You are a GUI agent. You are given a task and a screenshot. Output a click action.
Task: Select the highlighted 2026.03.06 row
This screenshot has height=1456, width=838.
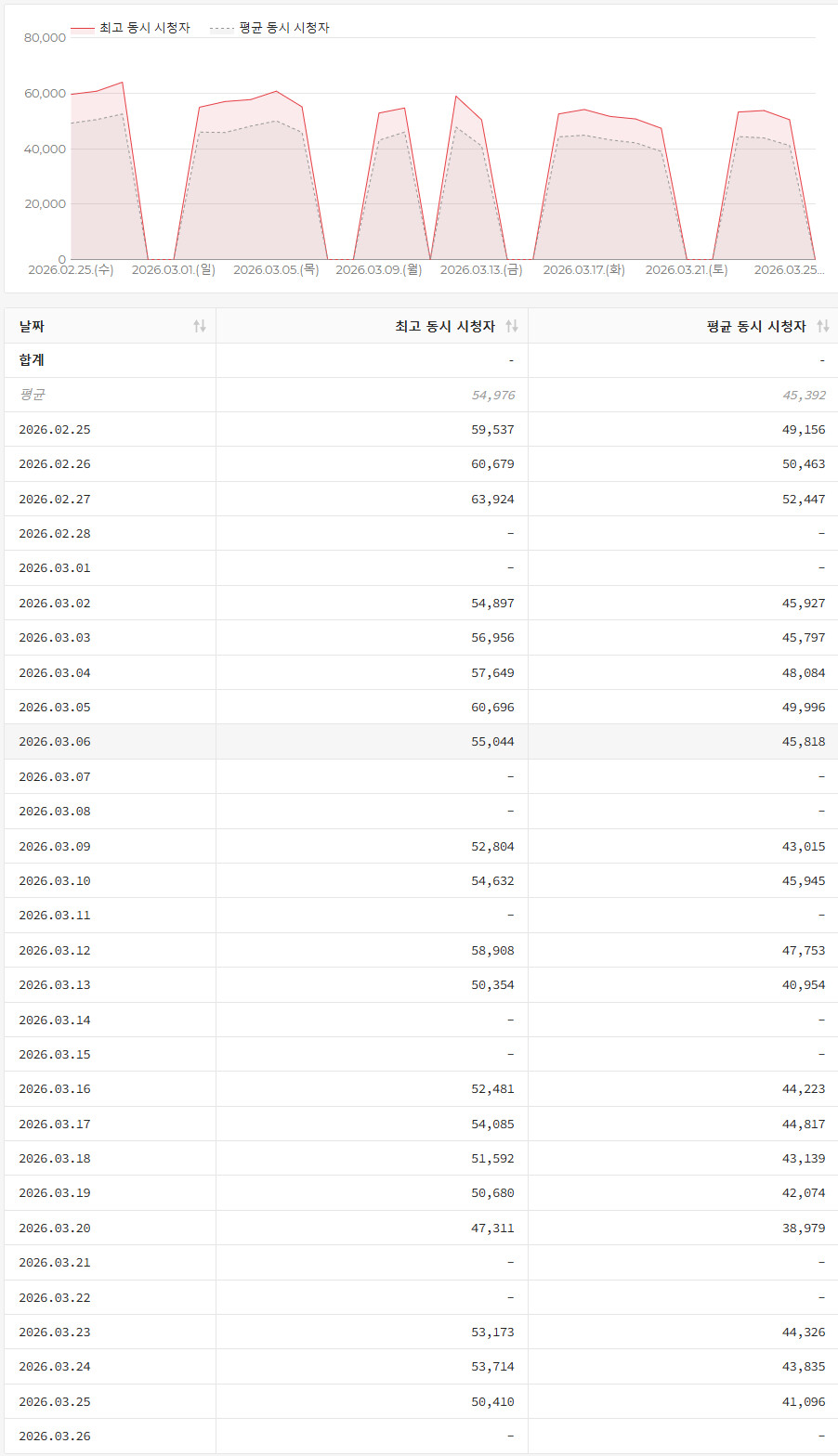55,742
